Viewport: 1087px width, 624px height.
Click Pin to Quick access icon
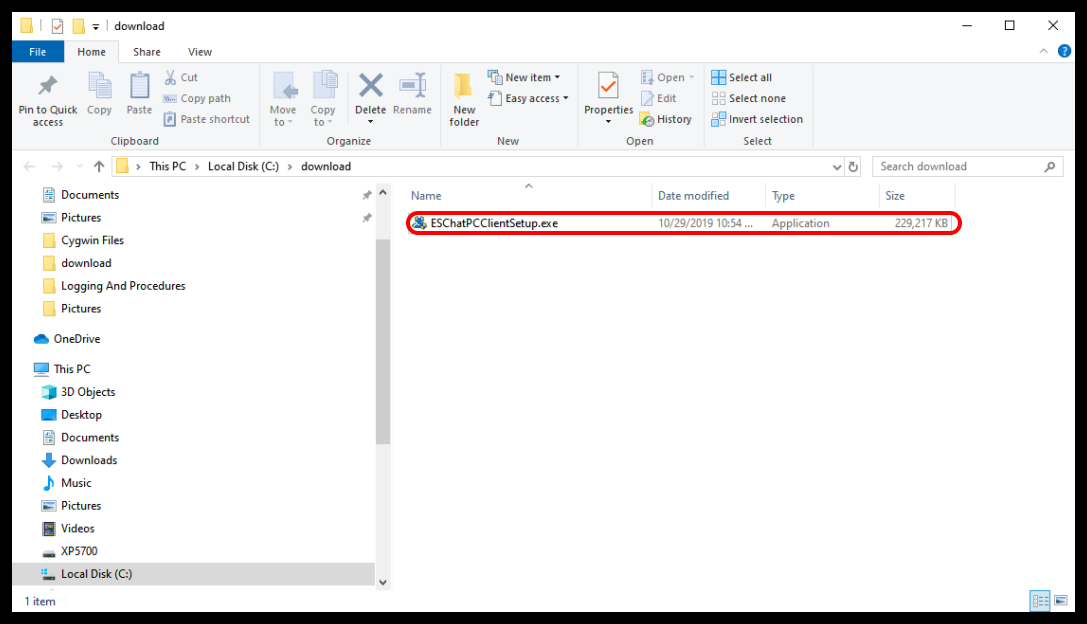[x=48, y=86]
